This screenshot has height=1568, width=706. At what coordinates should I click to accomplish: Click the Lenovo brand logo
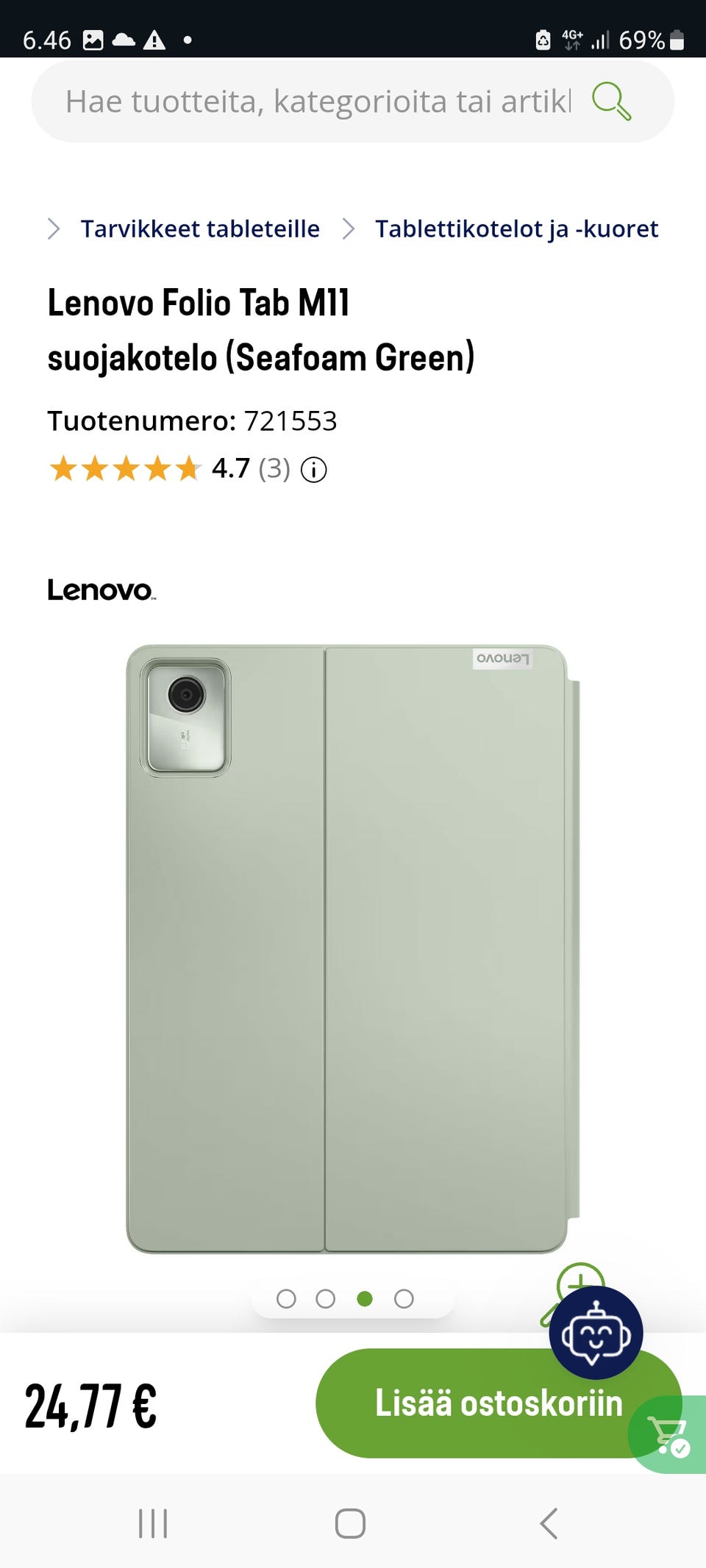[x=101, y=590]
